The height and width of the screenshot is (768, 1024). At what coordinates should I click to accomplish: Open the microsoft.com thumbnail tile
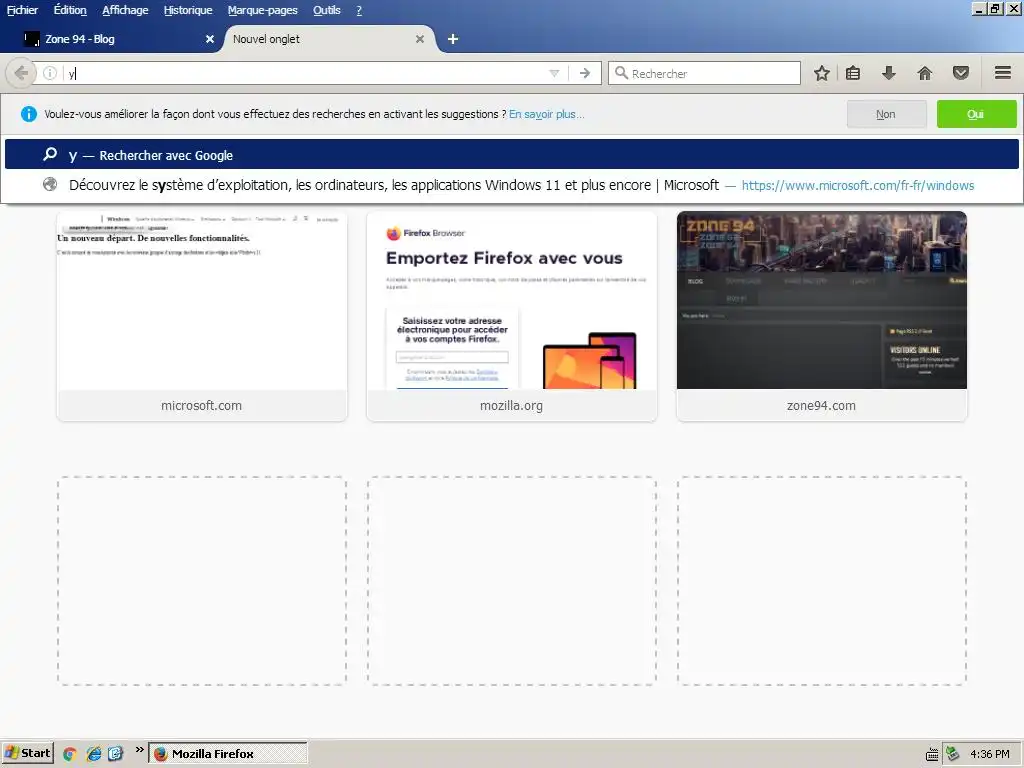pyautogui.click(x=202, y=316)
